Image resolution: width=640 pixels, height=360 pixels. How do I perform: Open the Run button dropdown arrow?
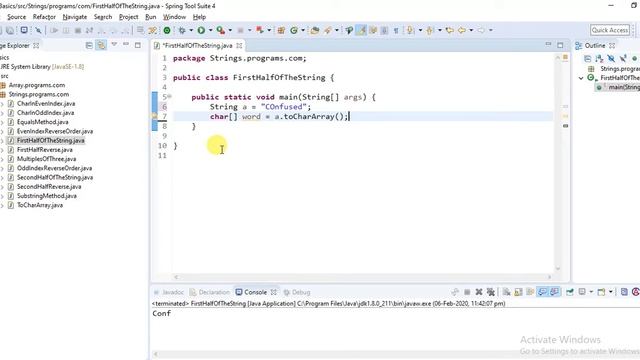pyautogui.click(x=211, y=30)
